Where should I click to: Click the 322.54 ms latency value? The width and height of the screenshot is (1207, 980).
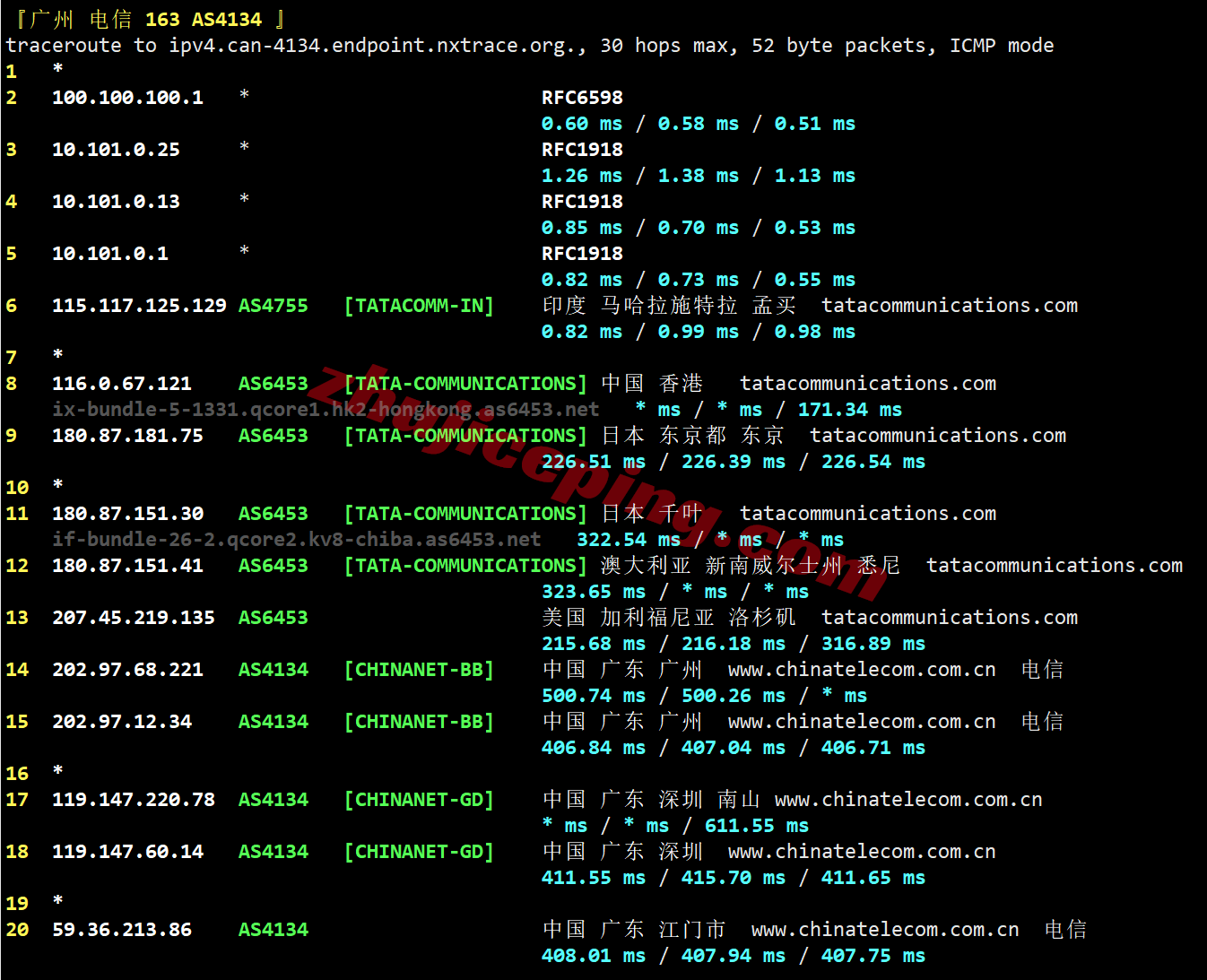(x=629, y=540)
